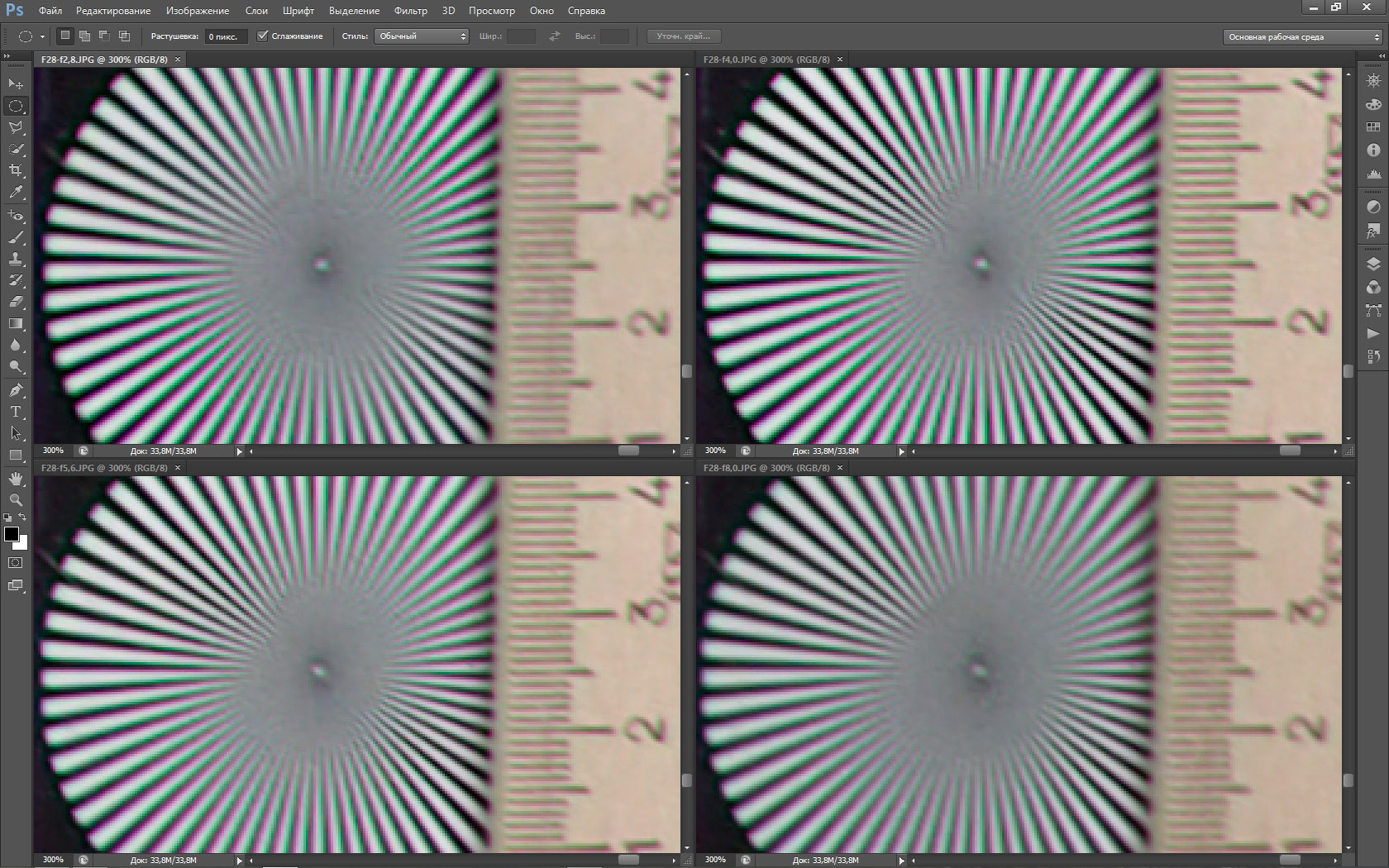Select the Blur tool

click(x=16, y=345)
